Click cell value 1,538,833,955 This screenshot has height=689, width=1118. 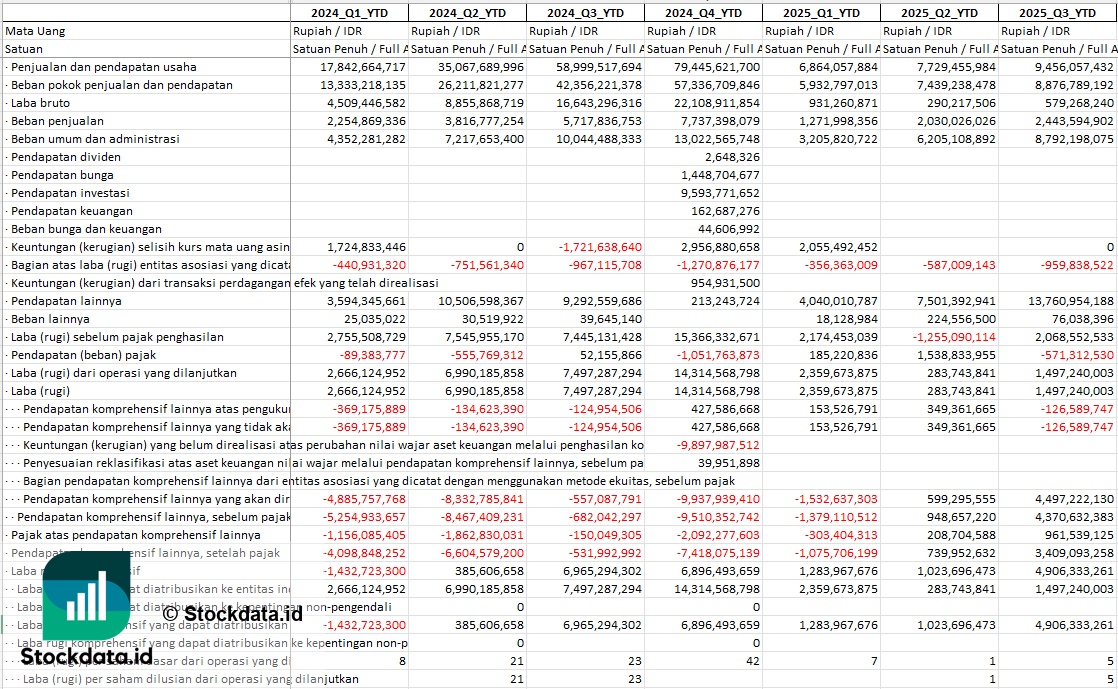click(x=957, y=355)
